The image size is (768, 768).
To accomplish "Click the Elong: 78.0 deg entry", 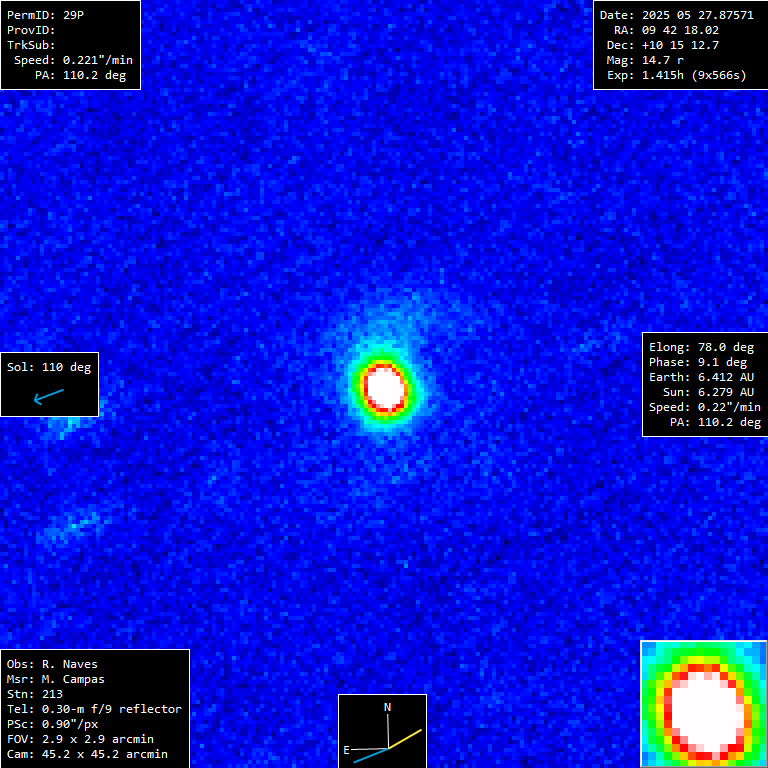I will tap(701, 347).
